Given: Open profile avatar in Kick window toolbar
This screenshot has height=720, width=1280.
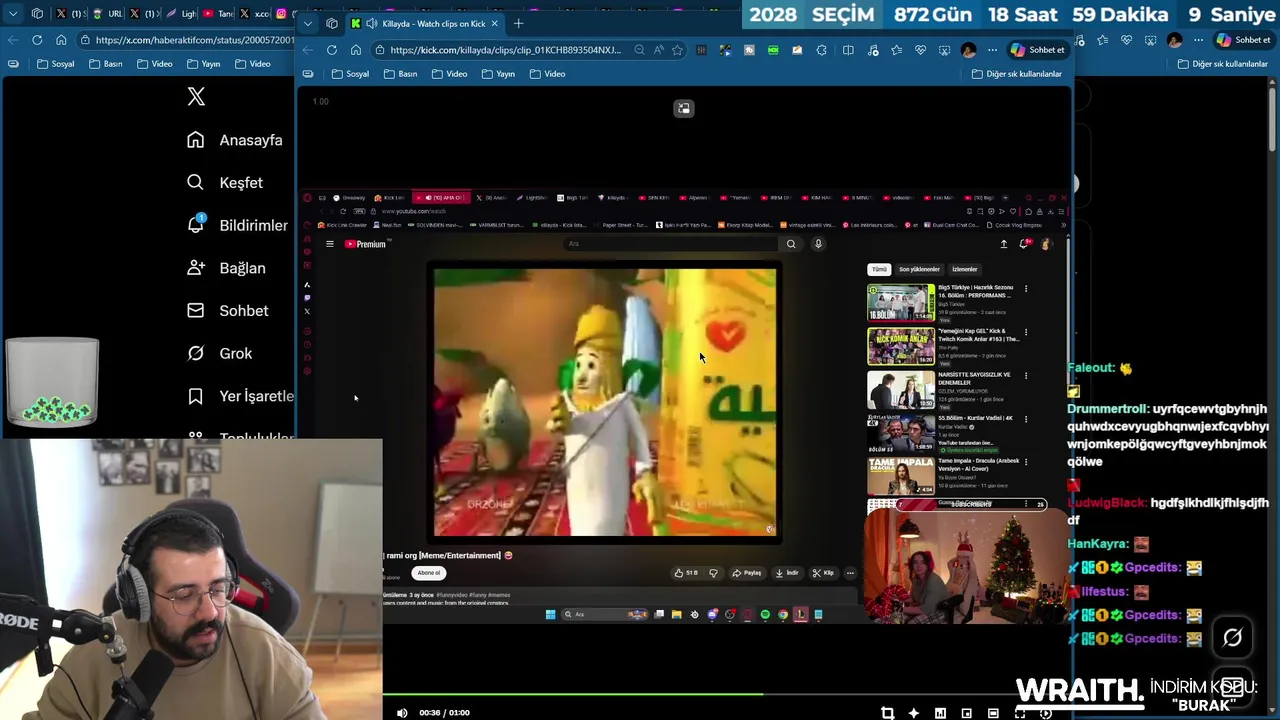Looking at the screenshot, I should (x=968, y=50).
